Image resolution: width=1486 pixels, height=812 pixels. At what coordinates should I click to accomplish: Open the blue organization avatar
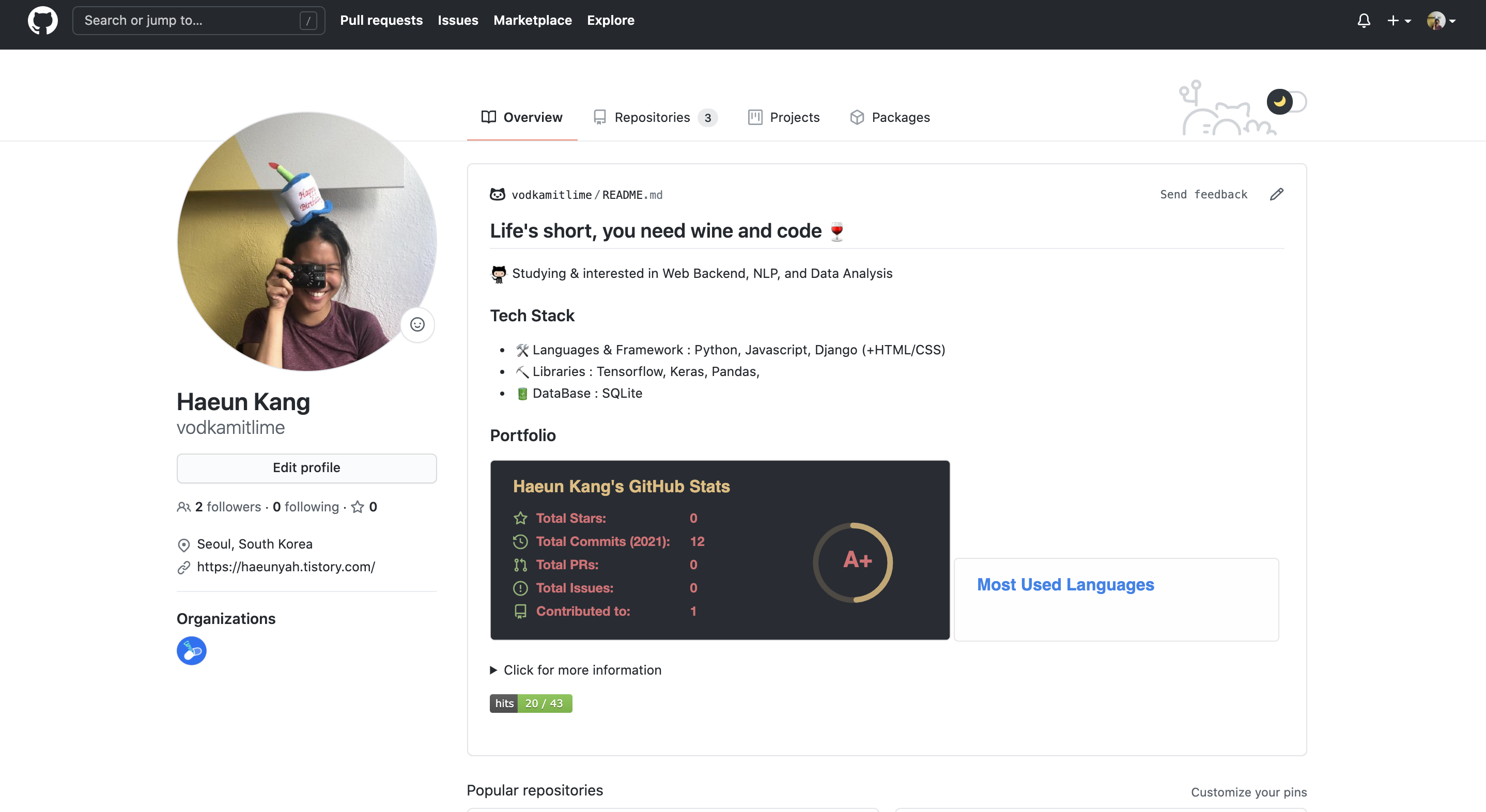pos(192,650)
